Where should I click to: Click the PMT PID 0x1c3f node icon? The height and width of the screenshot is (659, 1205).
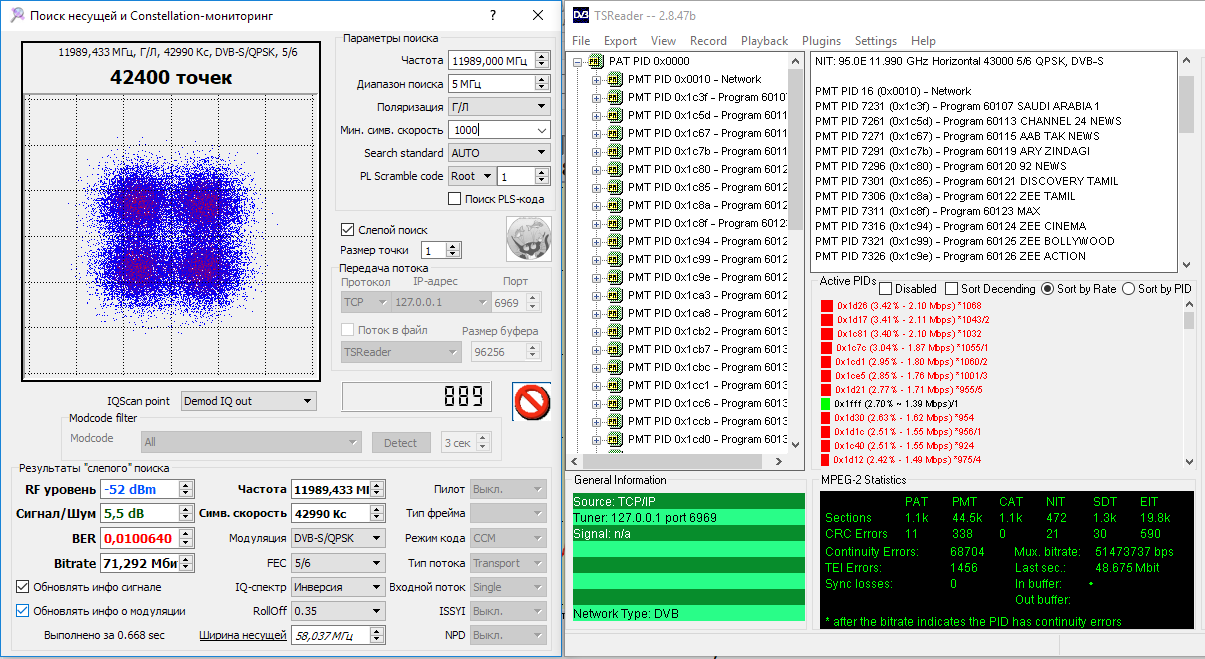(616, 97)
